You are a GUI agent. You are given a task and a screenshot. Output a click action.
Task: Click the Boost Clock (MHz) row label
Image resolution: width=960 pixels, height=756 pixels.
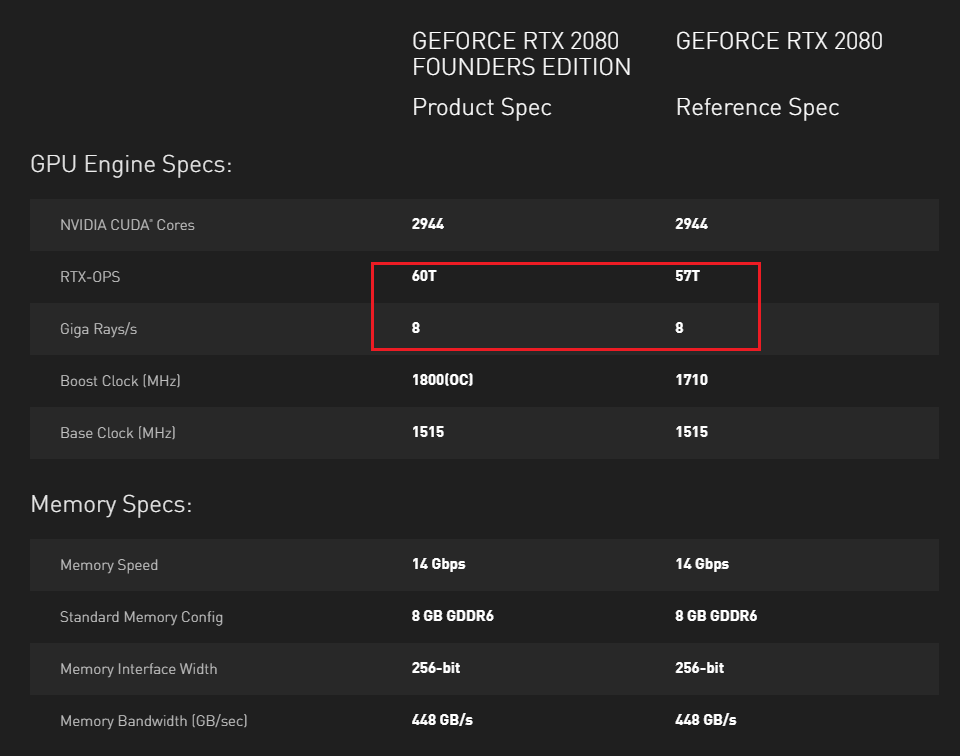120,381
